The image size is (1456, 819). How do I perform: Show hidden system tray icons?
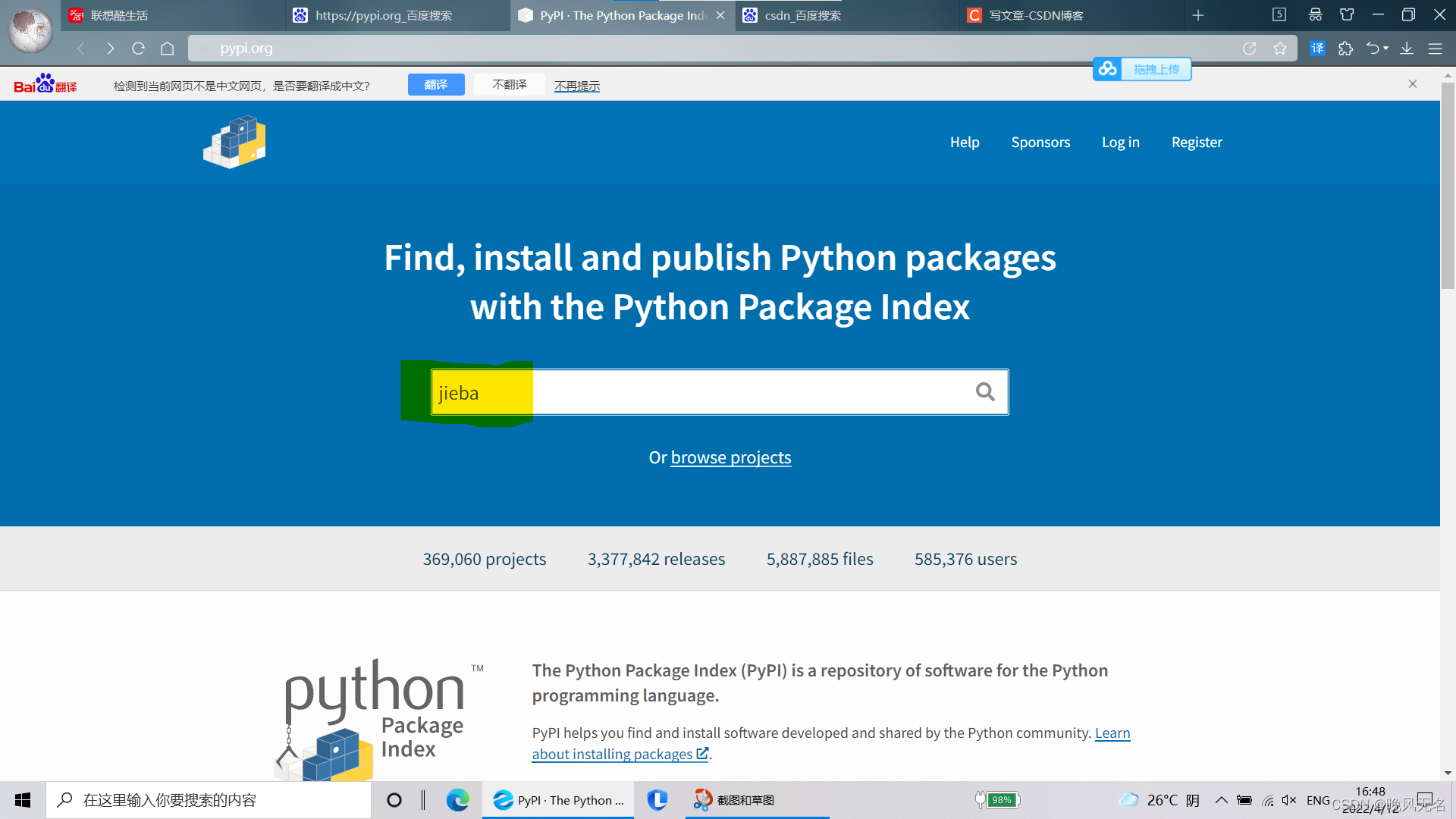click(1221, 800)
